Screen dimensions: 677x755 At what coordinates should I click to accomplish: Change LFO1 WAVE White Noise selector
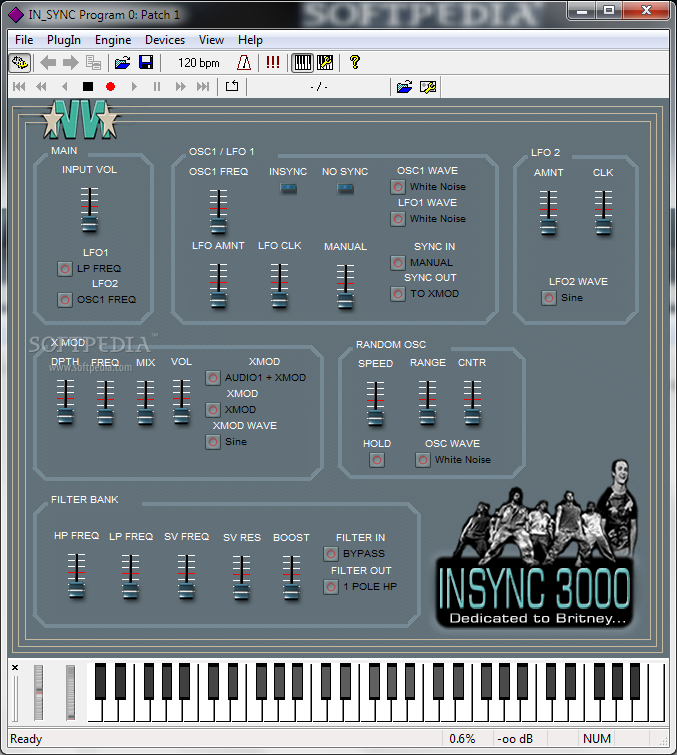tap(398, 219)
